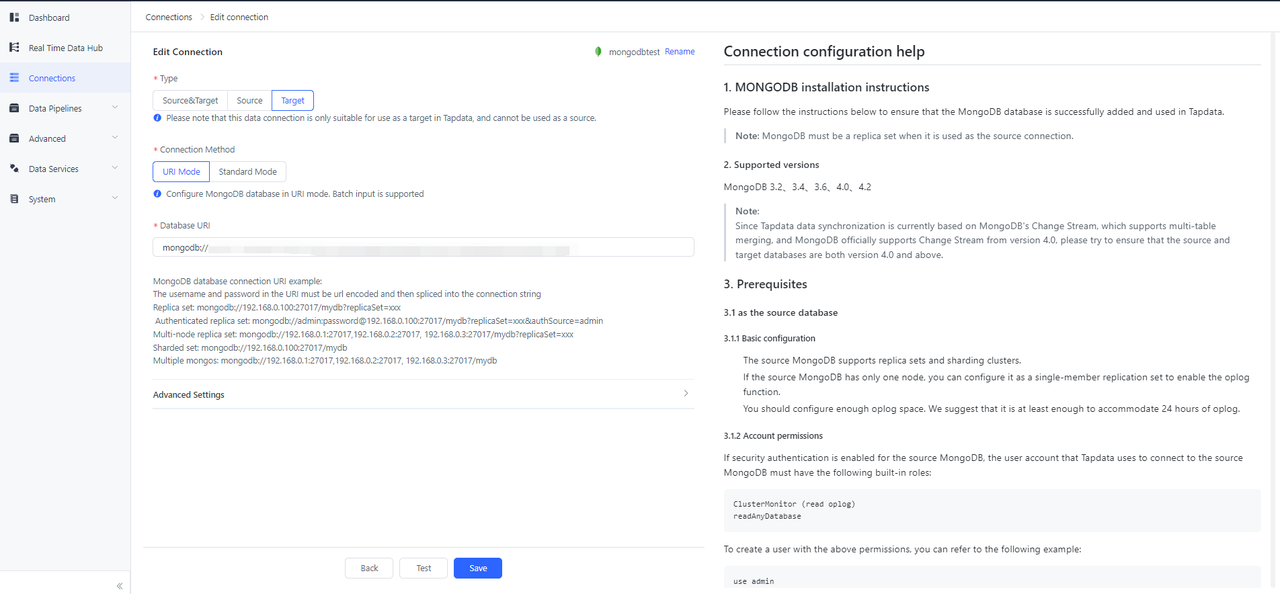Click into the Database URI field

coord(423,247)
